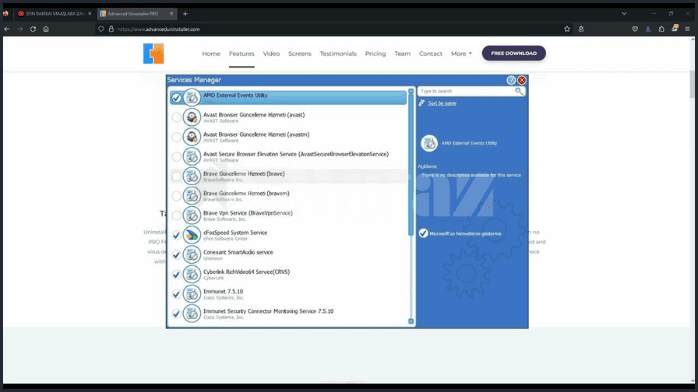Open a new browser tab with plus
This screenshot has width=698, height=392.
(x=185, y=14)
